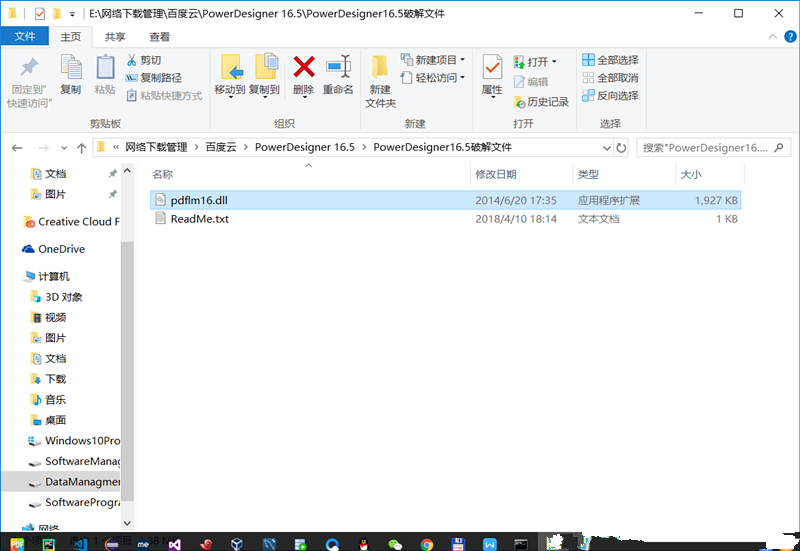Image resolution: width=800 pixels, height=551 pixels.
Task: Click 百度云 in the address breadcrumb
Action: click(221, 147)
